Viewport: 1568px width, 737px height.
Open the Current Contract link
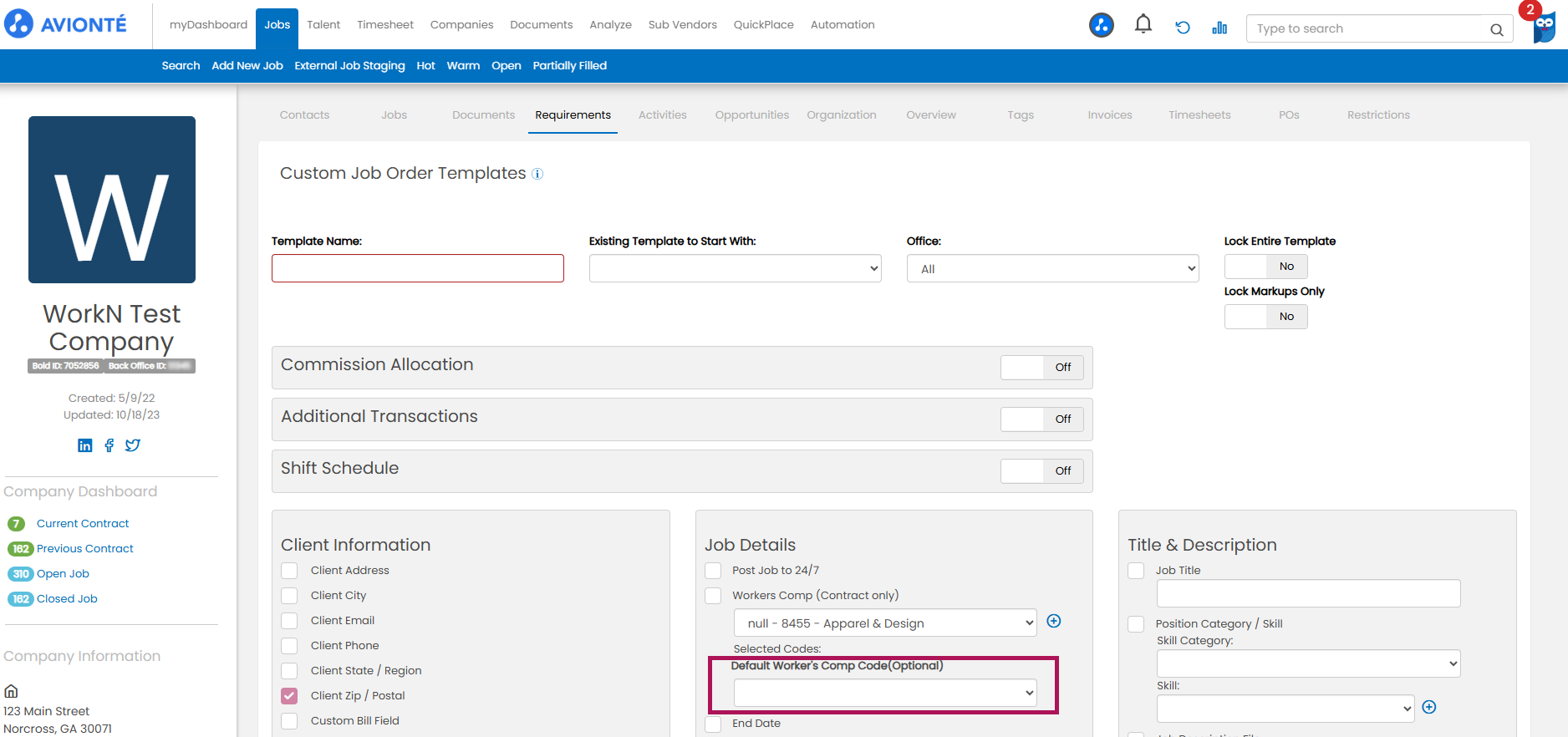83,524
